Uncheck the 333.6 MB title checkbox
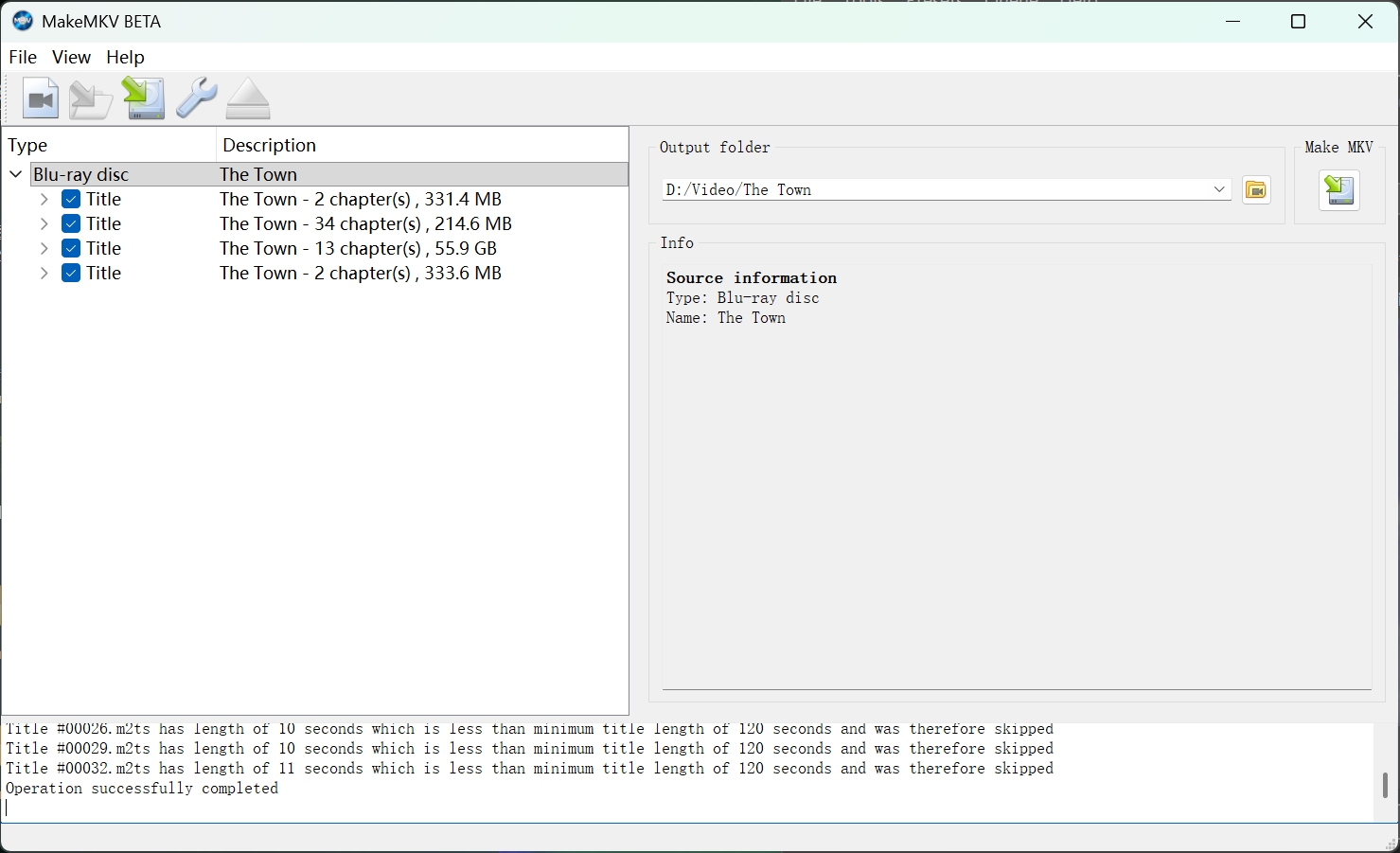This screenshot has height=853, width=1400. (x=71, y=273)
